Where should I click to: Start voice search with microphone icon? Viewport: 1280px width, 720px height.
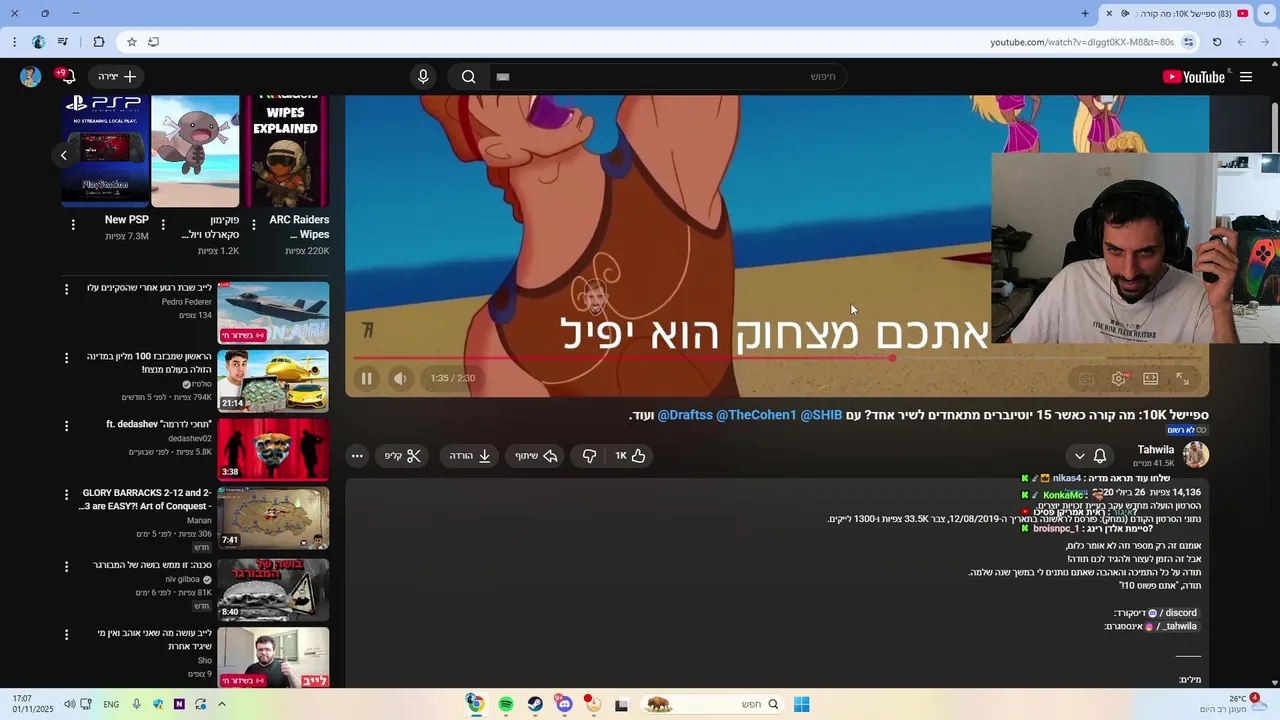pos(423,77)
